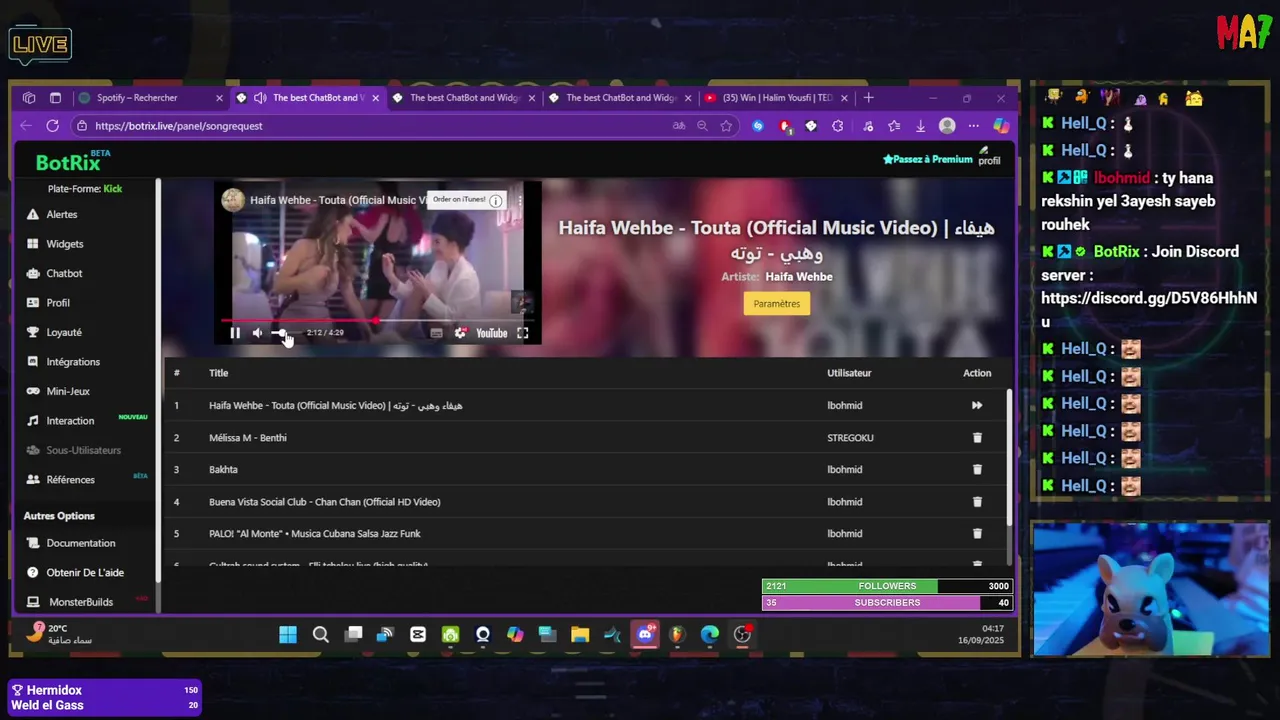
Task: Click lbohmid username in stream chat
Action: 1121,178
